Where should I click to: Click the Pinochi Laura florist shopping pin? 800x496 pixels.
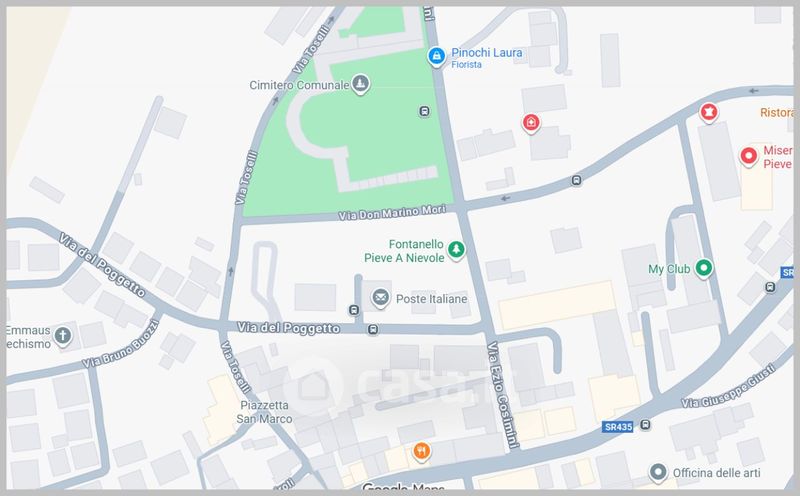click(x=436, y=56)
